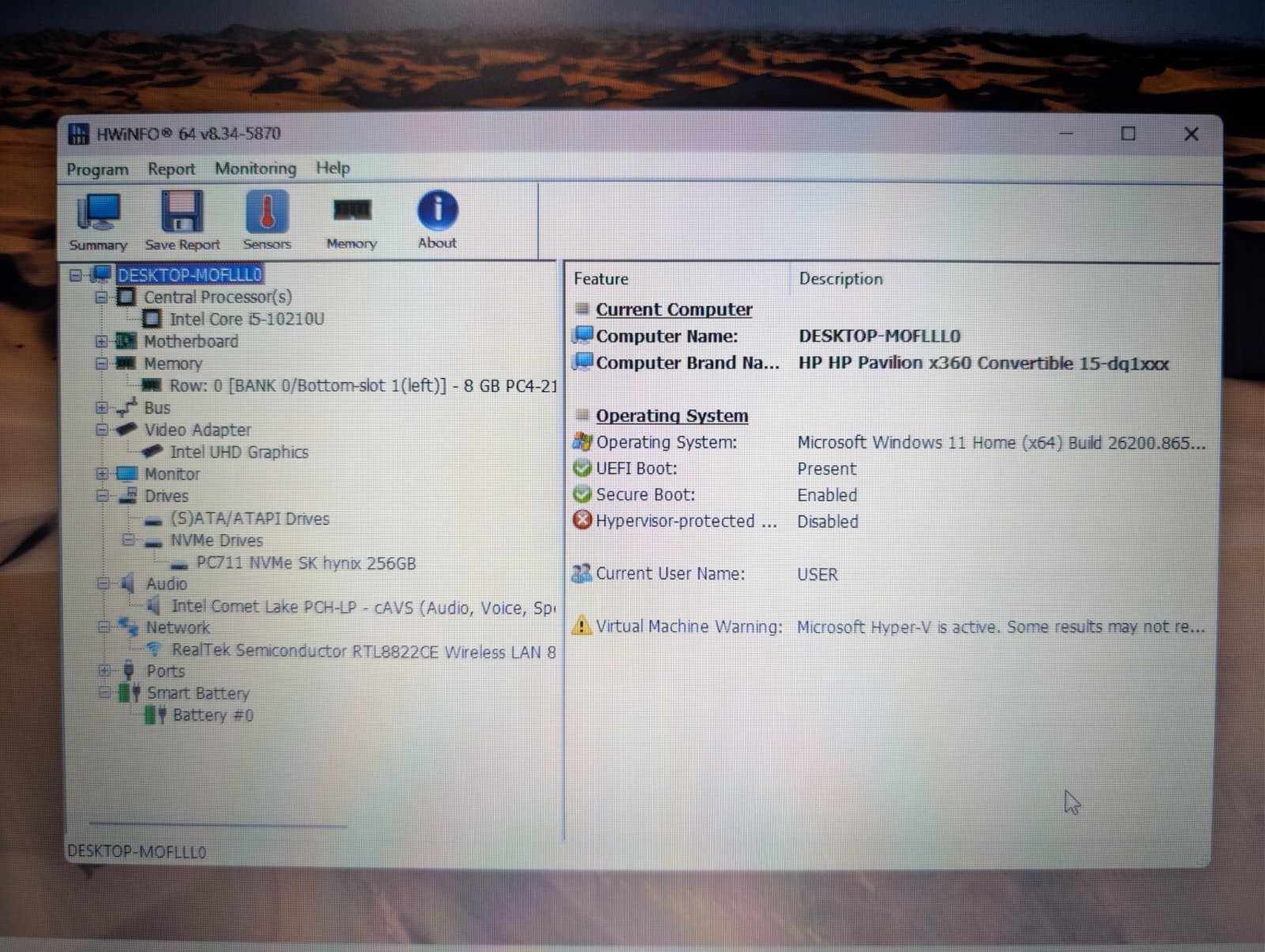Click the Description column header
The height and width of the screenshot is (952, 1265).
[840, 278]
